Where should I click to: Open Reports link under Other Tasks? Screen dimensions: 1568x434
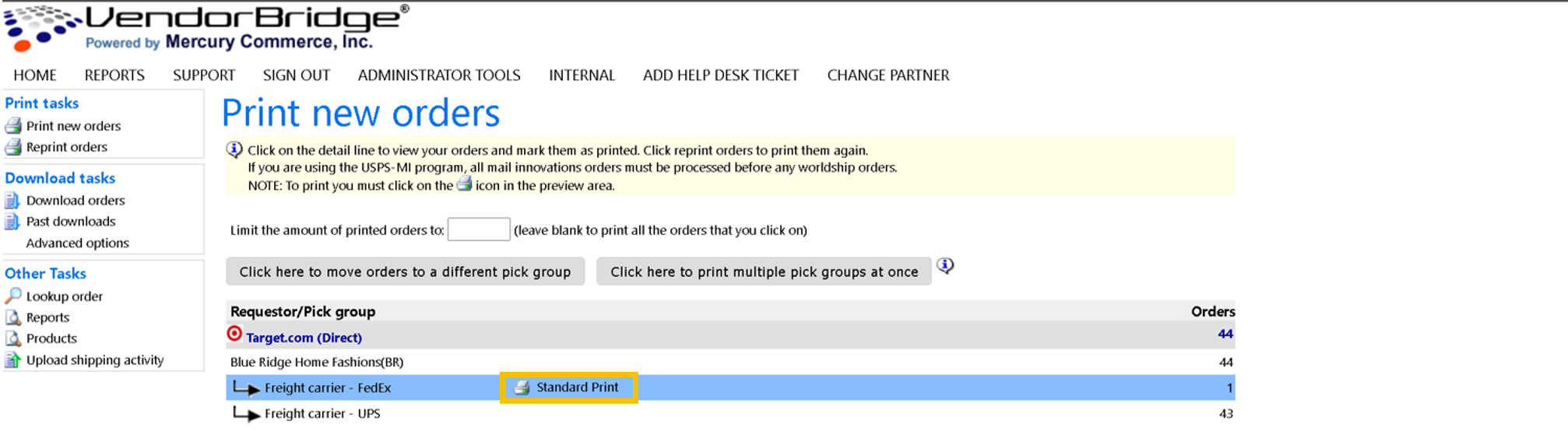click(48, 317)
